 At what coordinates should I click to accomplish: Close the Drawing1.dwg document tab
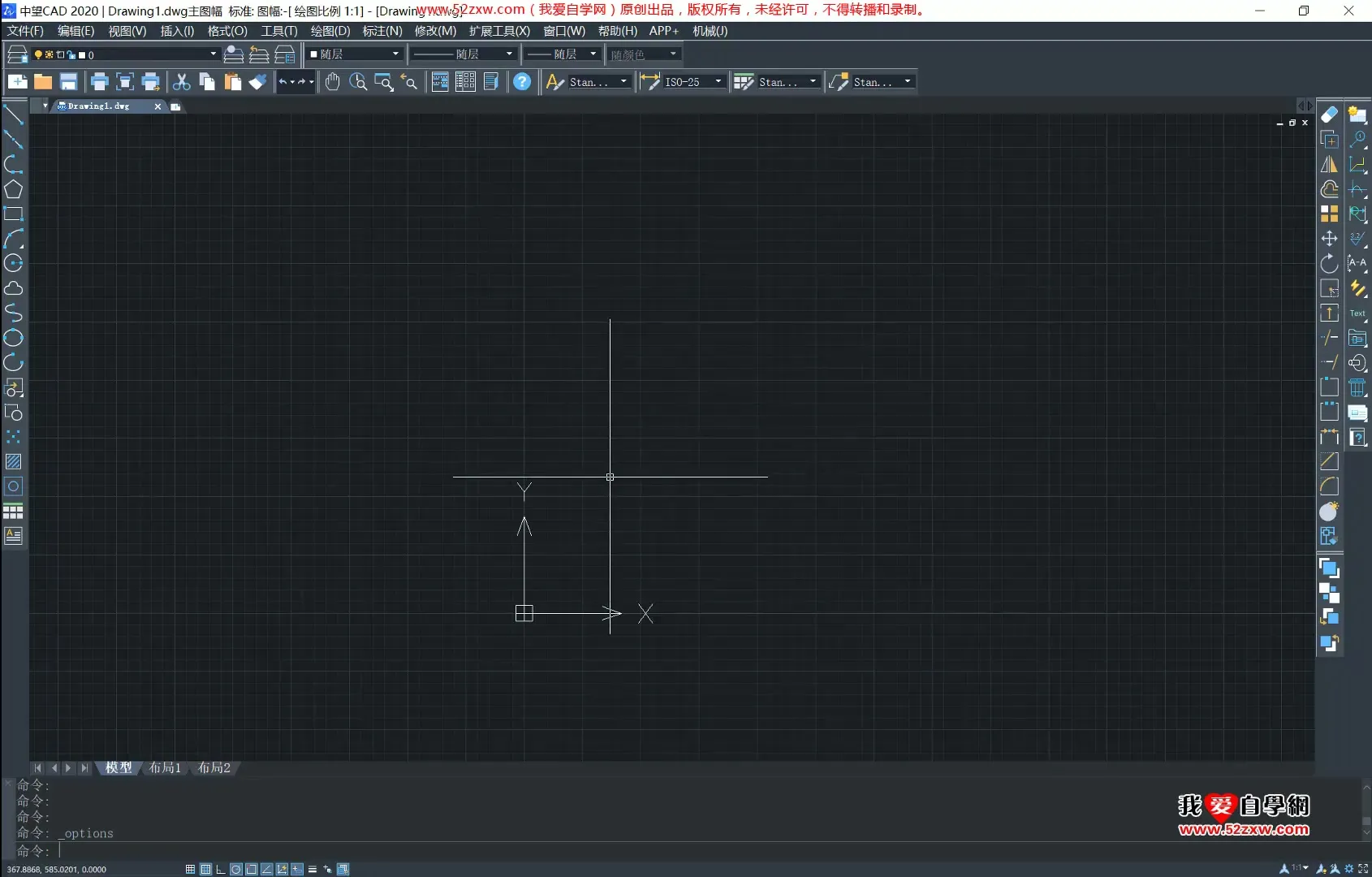tap(157, 106)
